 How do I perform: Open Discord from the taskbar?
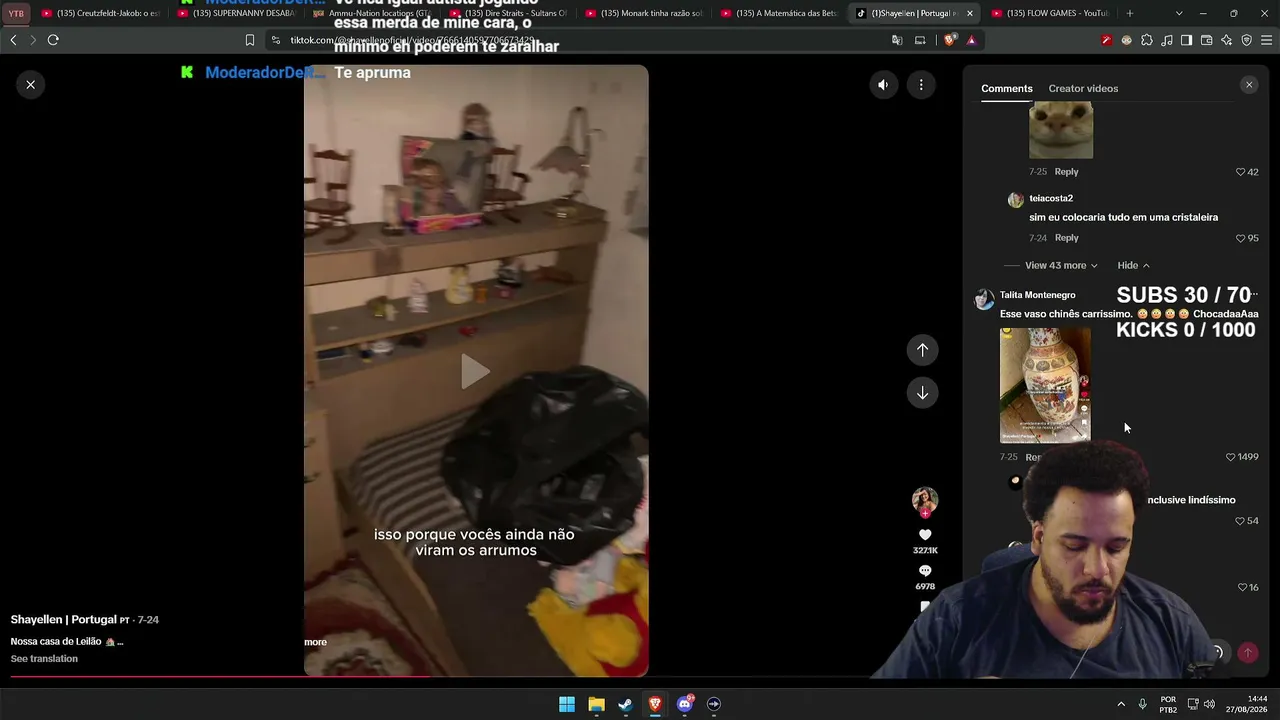pos(685,704)
